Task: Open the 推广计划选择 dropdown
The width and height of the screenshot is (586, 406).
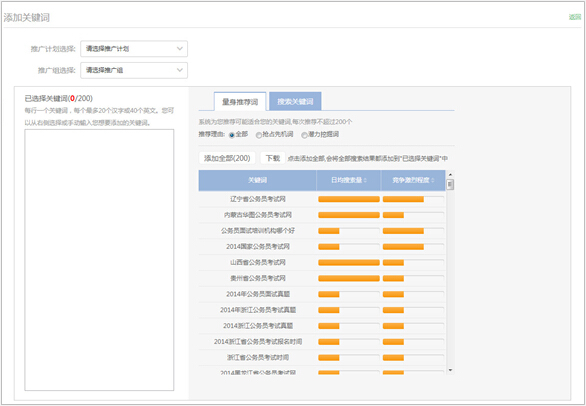Action: coord(134,49)
